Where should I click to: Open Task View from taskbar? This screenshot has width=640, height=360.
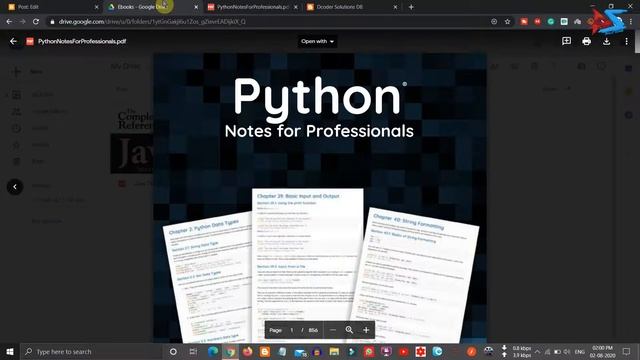click(x=193, y=351)
